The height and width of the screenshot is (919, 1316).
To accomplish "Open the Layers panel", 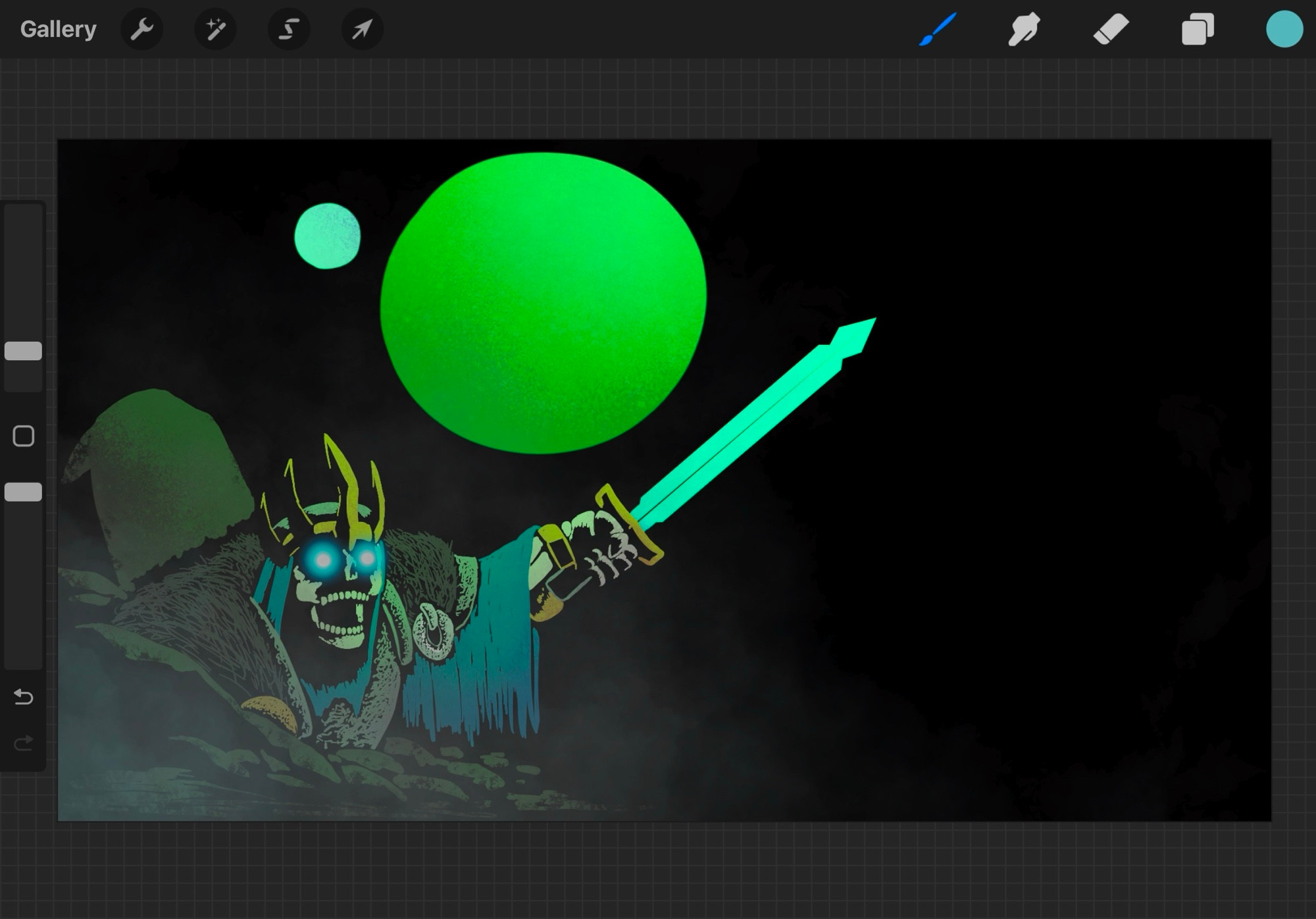I will 1198,30.
